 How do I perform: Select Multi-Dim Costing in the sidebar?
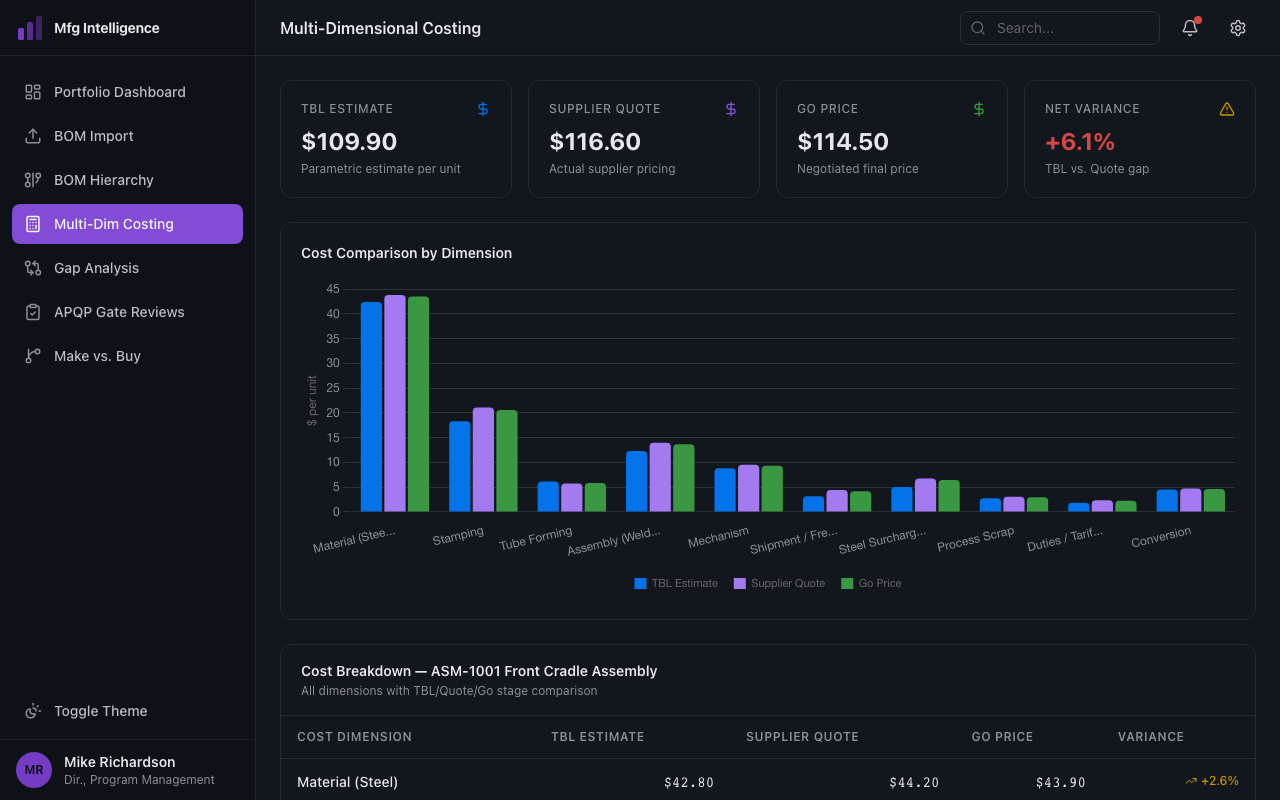pyautogui.click(x=127, y=223)
